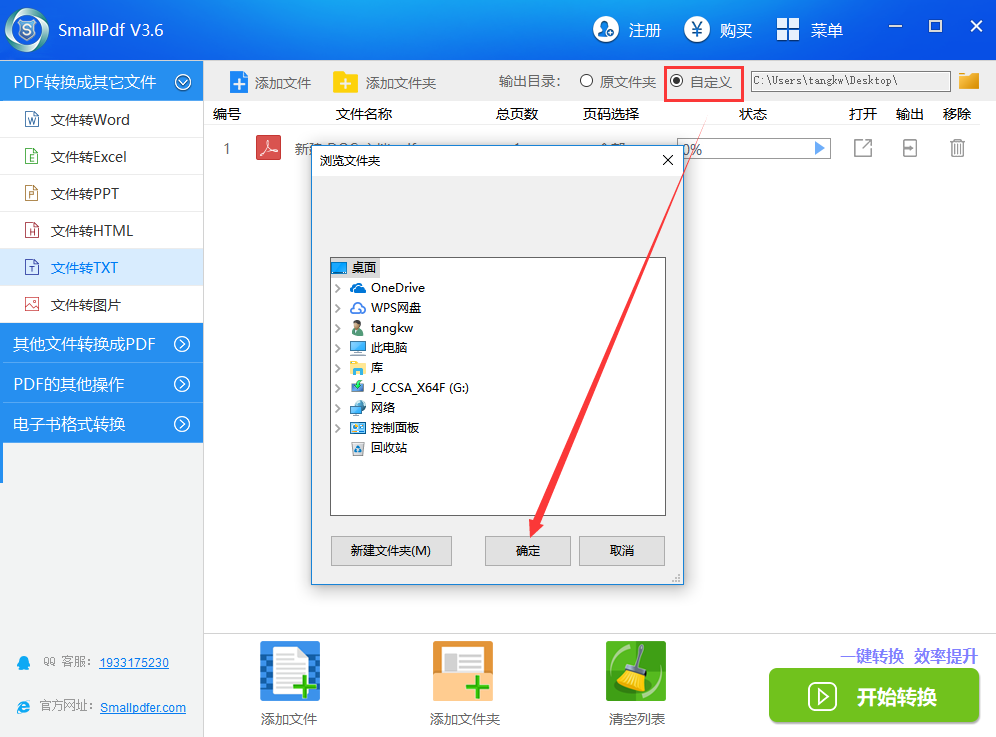Expand the OneDrive tree node

[338, 288]
